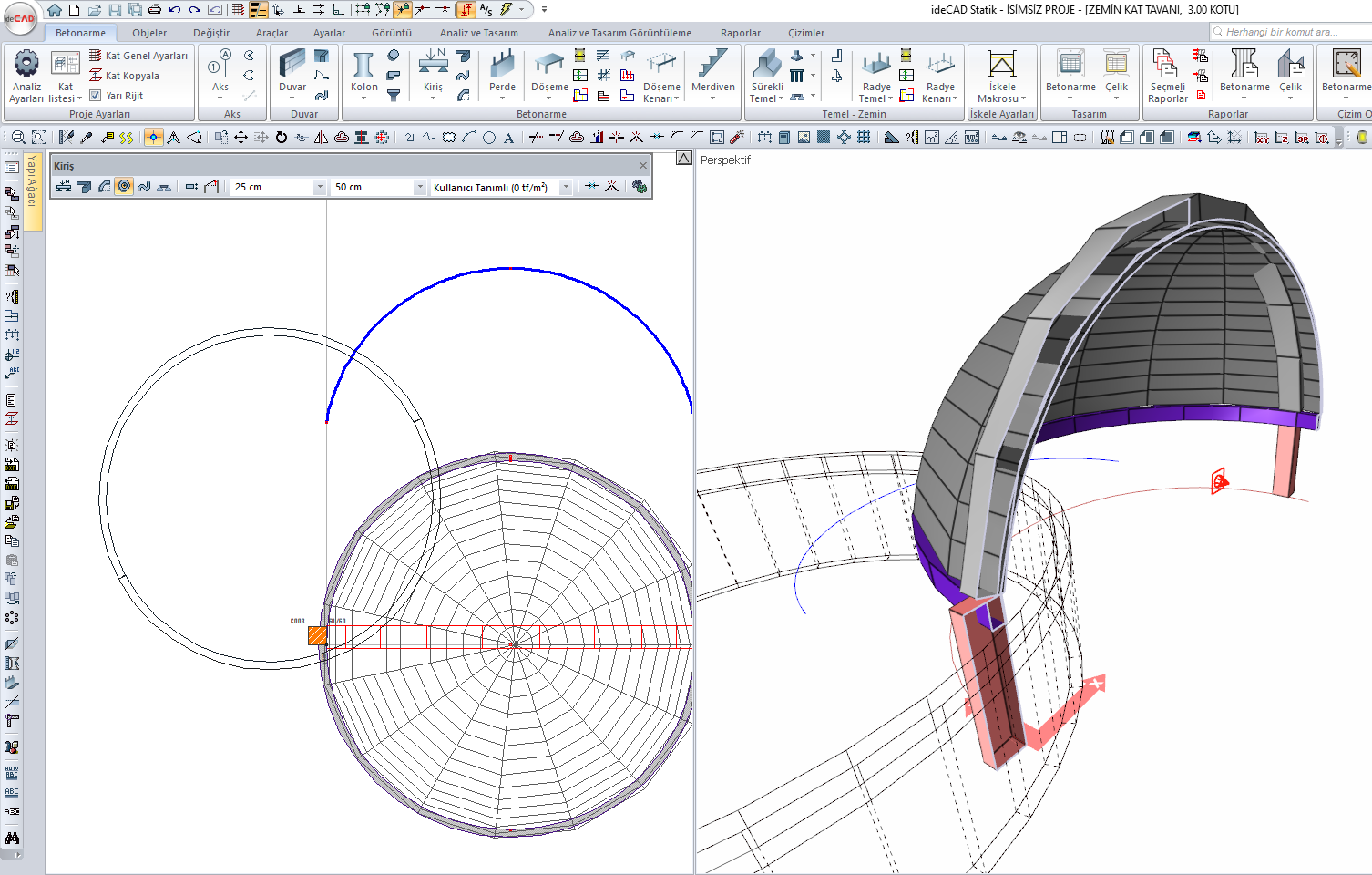This screenshot has height=875, width=1372.
Task: Click Kat Kopyala
Action: point(124,76)
